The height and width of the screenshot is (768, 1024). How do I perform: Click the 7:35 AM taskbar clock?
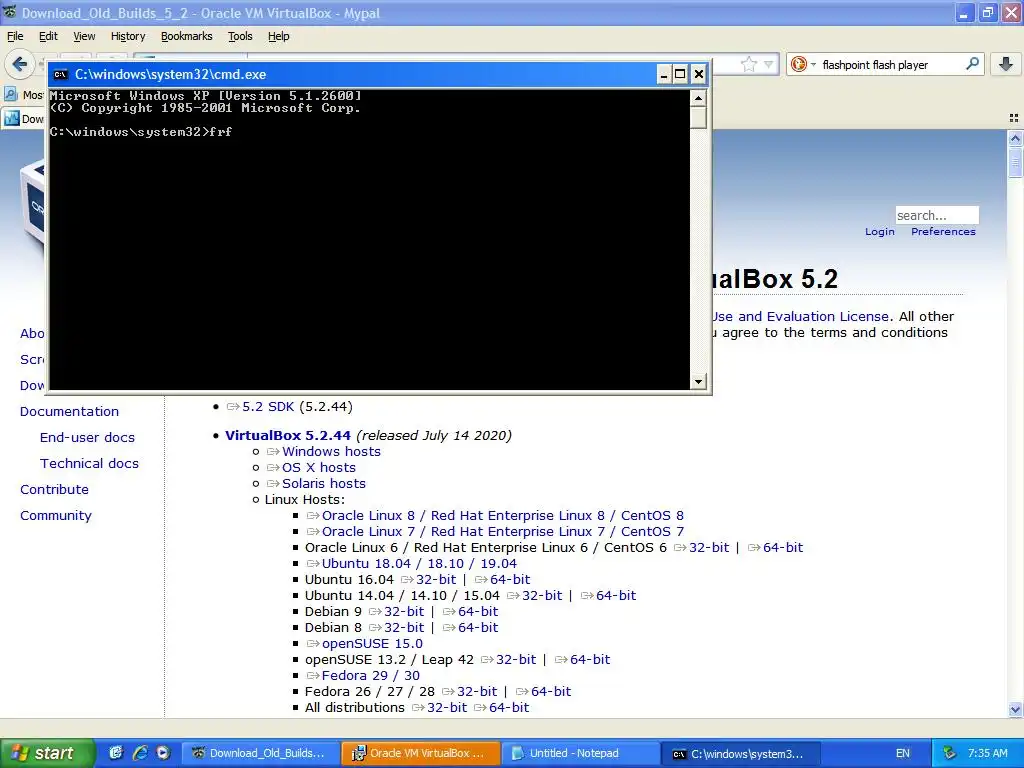tap(987, 754)
